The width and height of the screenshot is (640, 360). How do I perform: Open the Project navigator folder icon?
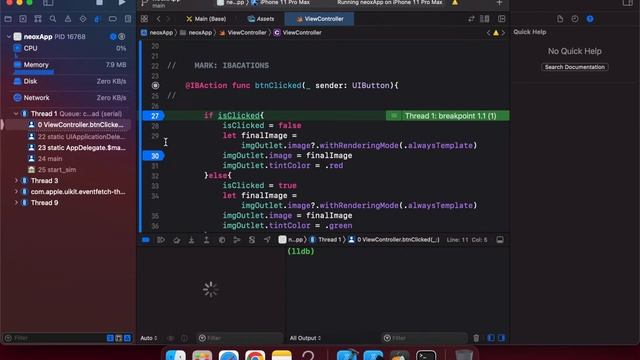click(x=8, y=19)
